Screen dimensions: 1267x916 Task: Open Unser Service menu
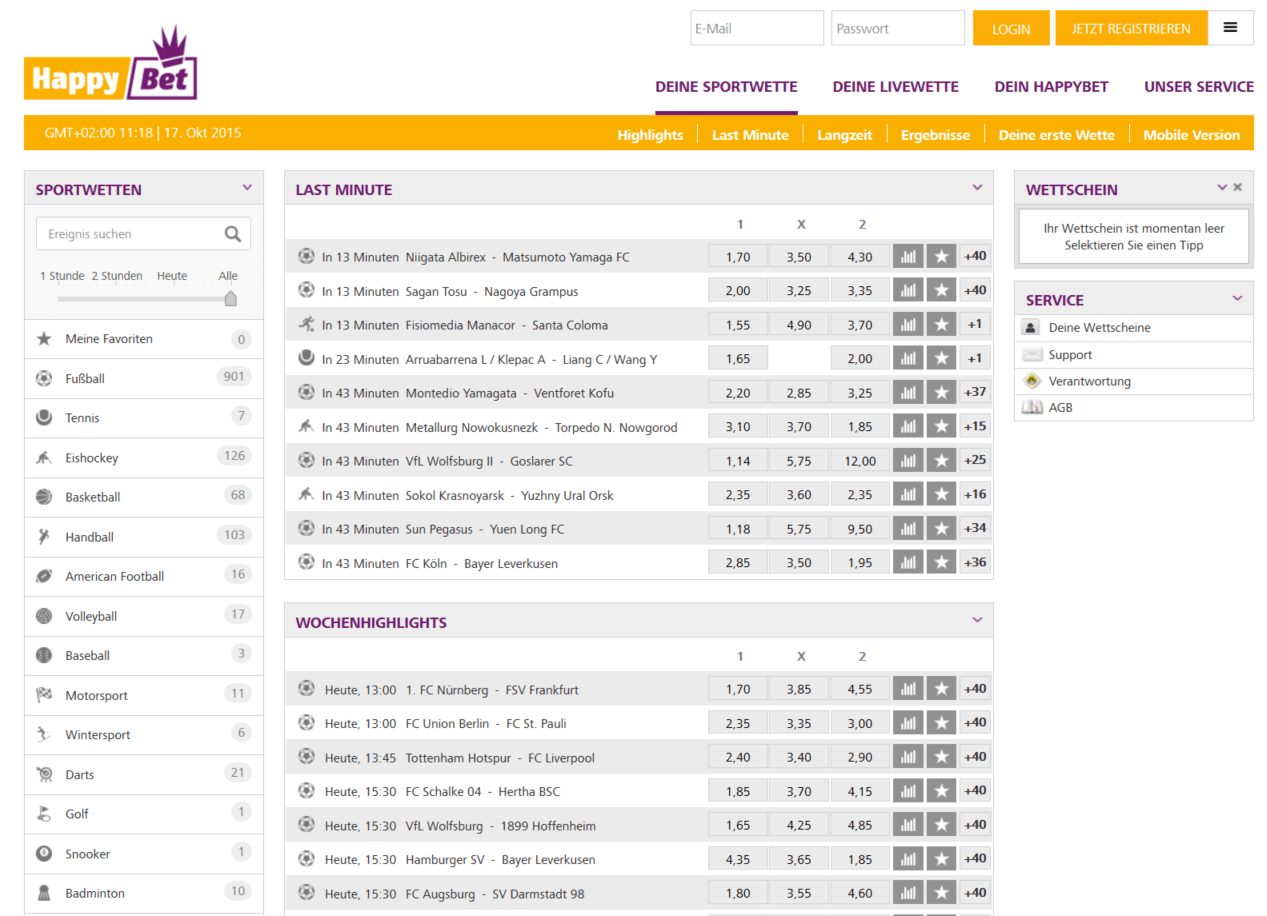(1199, 87)
